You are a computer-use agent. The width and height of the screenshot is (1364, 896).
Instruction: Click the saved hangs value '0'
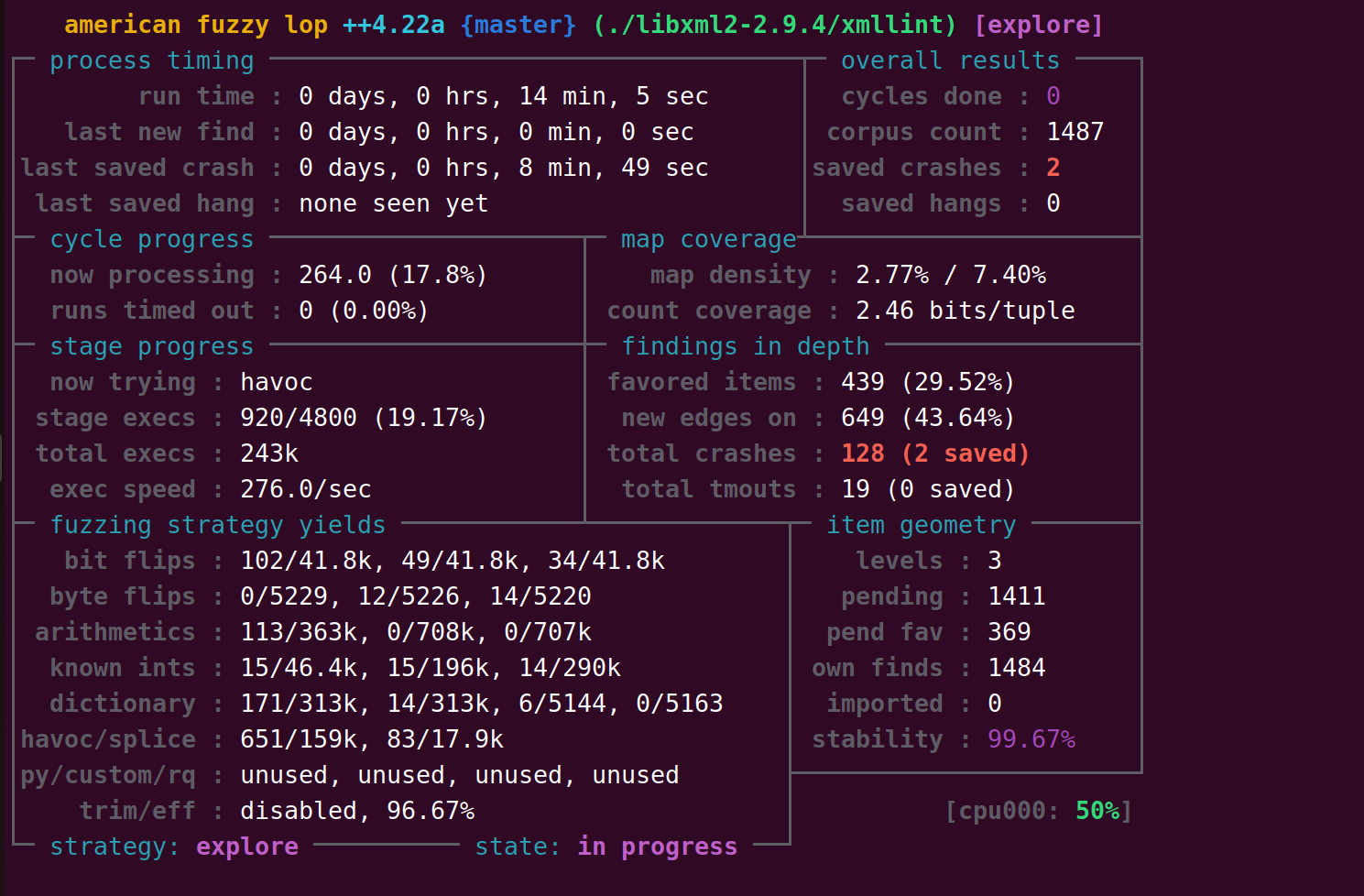(x=1053, y=203)
